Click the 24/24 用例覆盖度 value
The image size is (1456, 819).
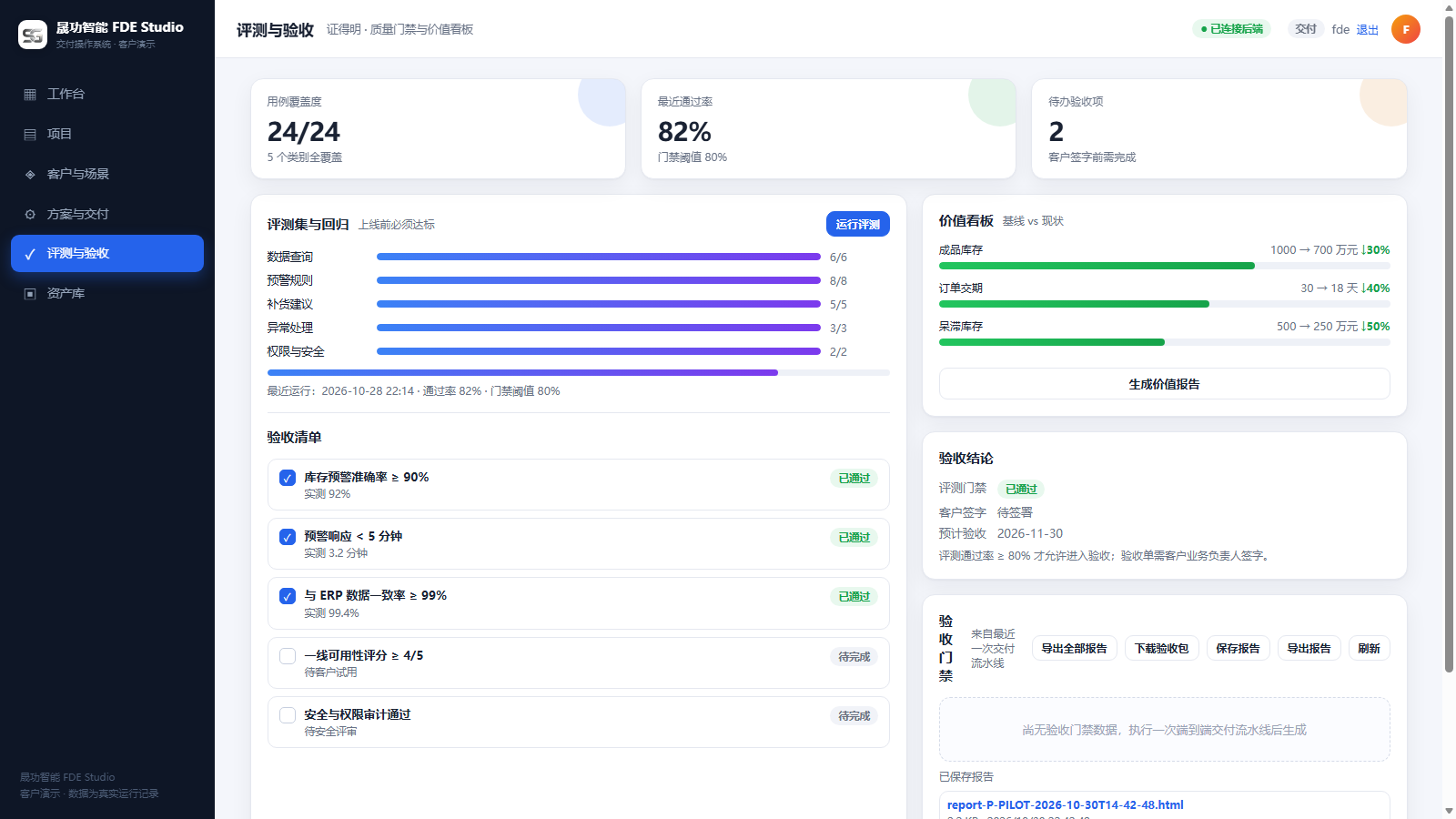(x=304, y=132)
